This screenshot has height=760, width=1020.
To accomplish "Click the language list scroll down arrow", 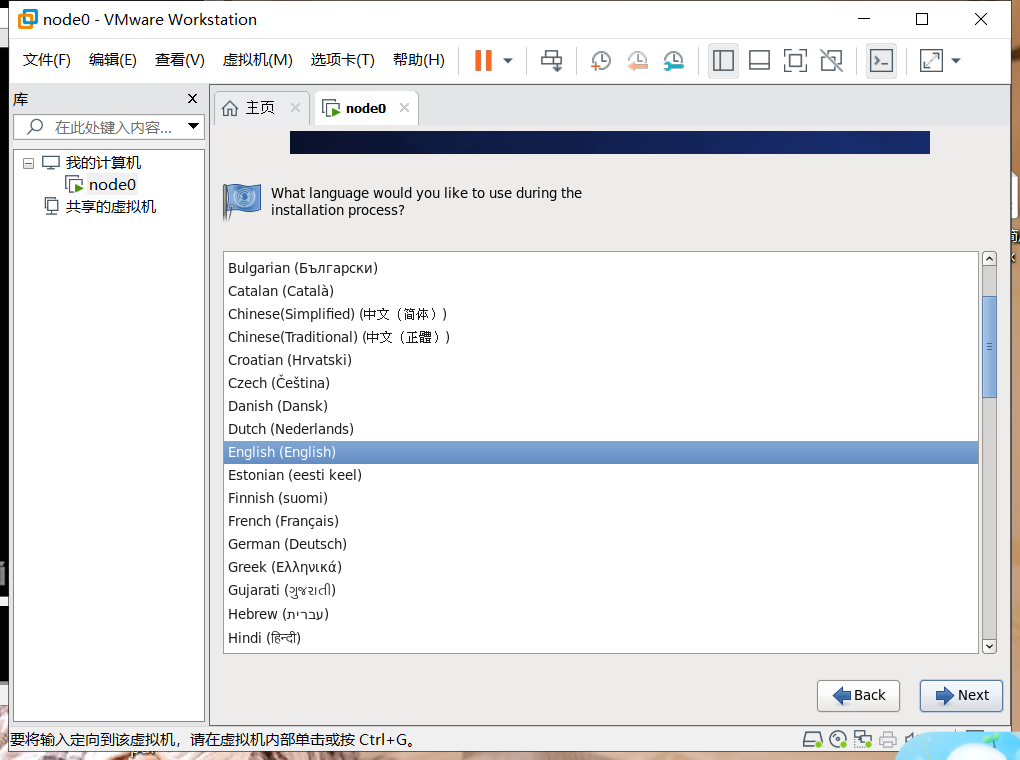I will [989, 646].
